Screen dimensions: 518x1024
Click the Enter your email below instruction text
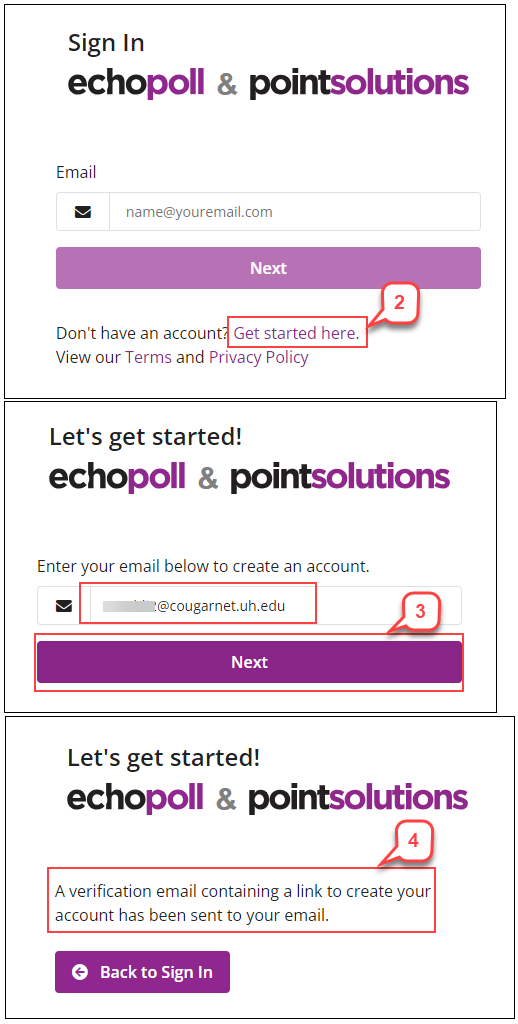click(203, 566)
